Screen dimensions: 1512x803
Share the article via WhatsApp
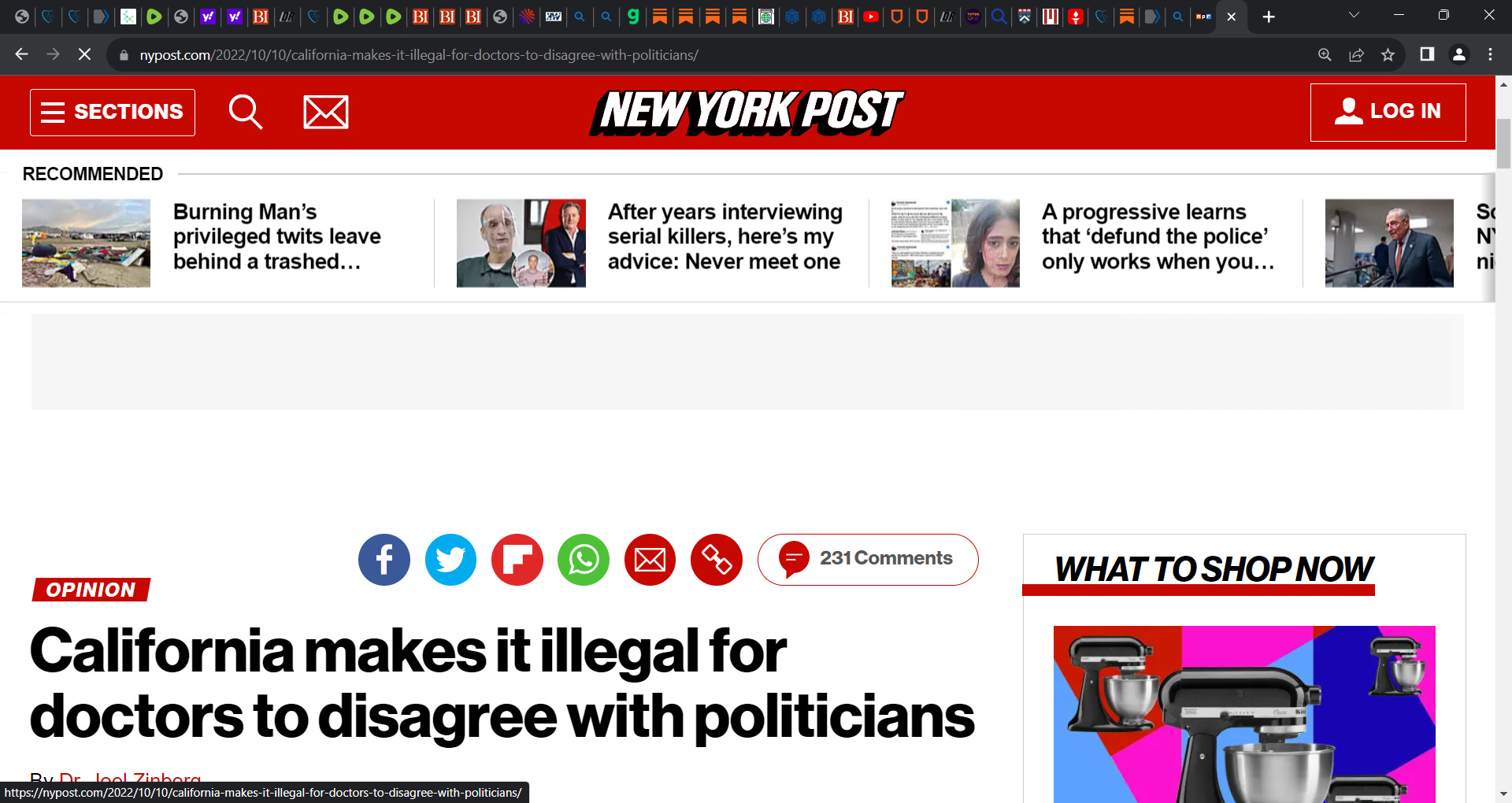pos(584,560)
